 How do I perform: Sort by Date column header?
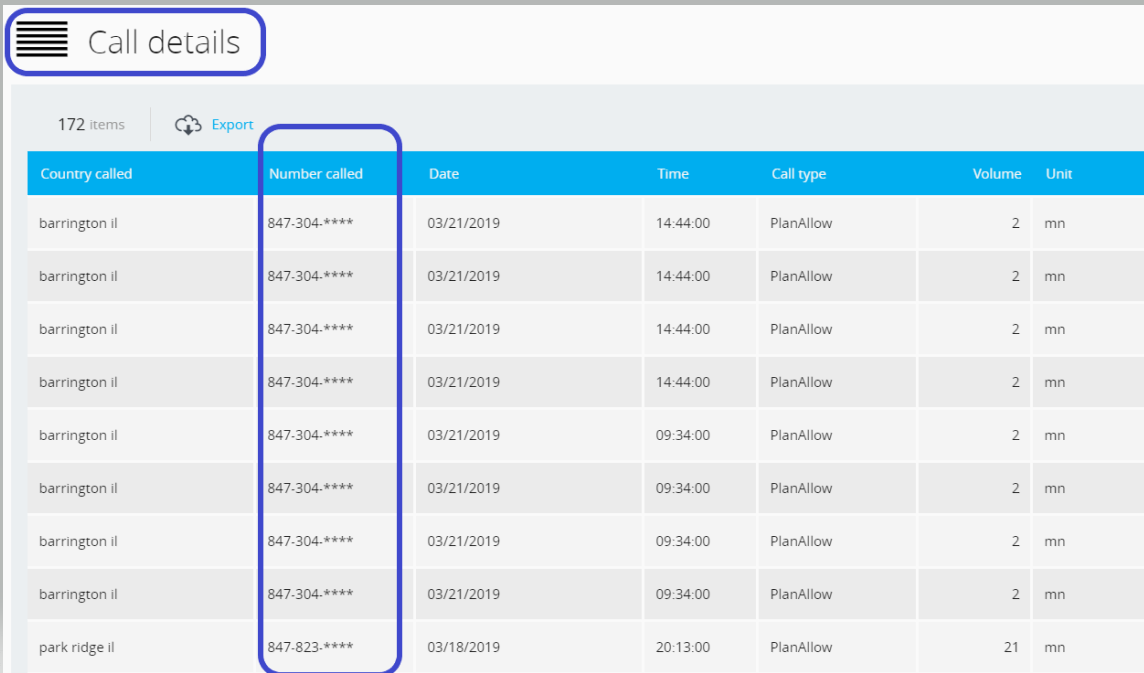444,174
